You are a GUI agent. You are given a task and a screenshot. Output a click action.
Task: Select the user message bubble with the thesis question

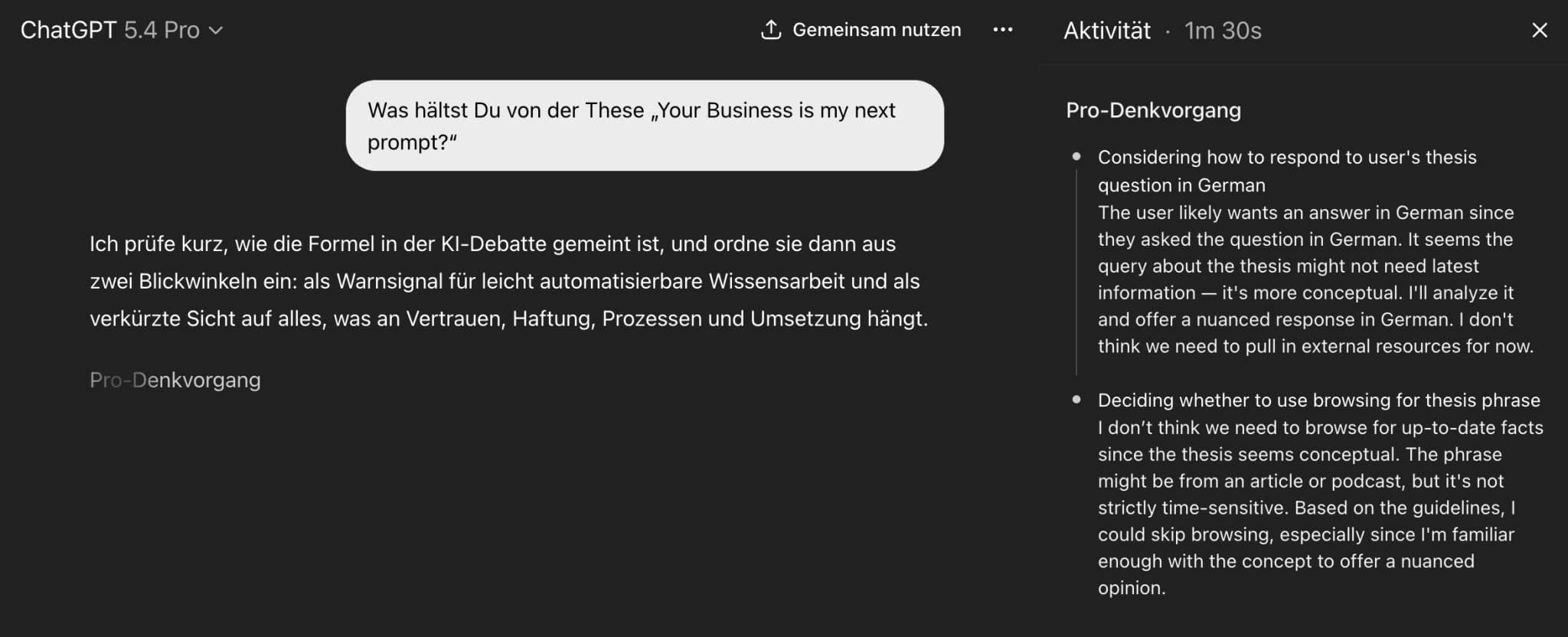click(x=645, y=126)
